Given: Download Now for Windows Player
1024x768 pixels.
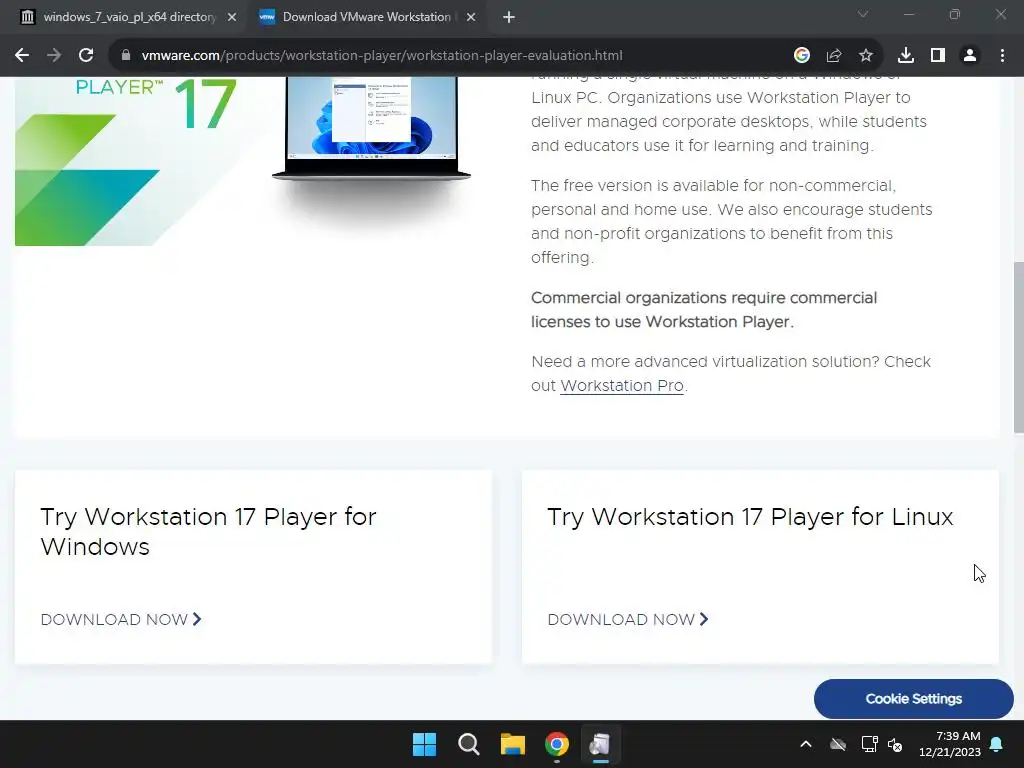Looking at the screenshot, I should click(x=121, y=619).
